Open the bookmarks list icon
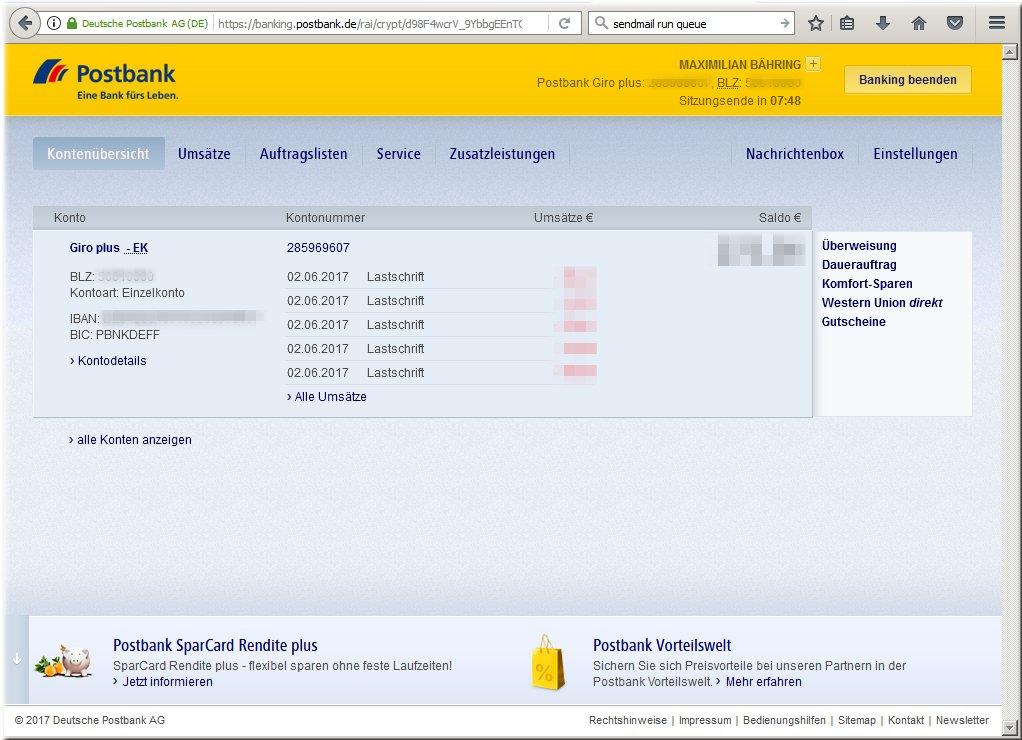The width and height of the screenshot is (1022, 740). click(847, 23)
